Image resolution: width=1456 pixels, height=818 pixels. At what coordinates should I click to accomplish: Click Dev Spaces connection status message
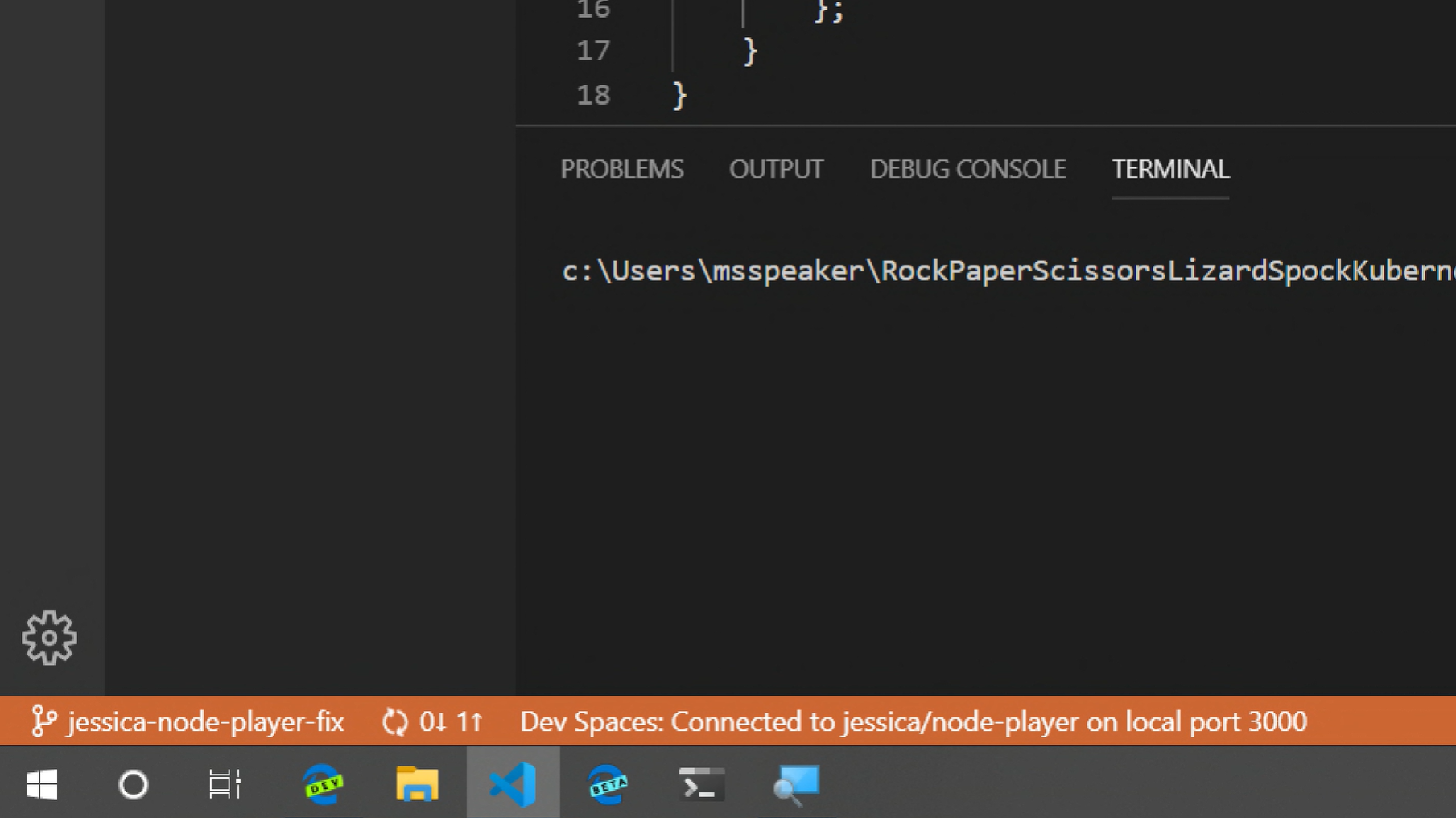914,721
